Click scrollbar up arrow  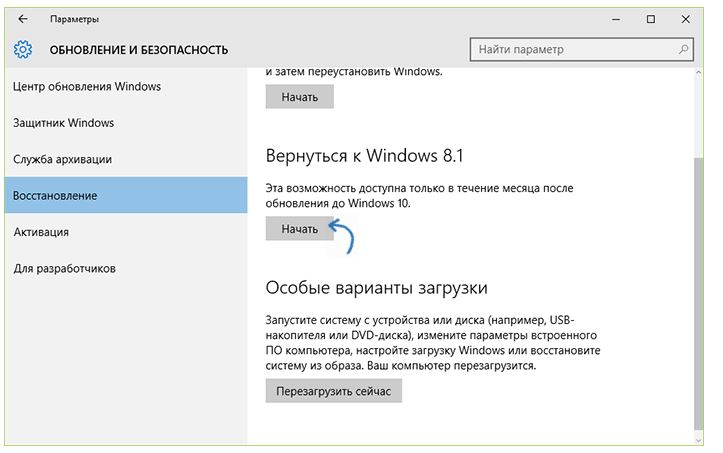click(x=699, y=72)
